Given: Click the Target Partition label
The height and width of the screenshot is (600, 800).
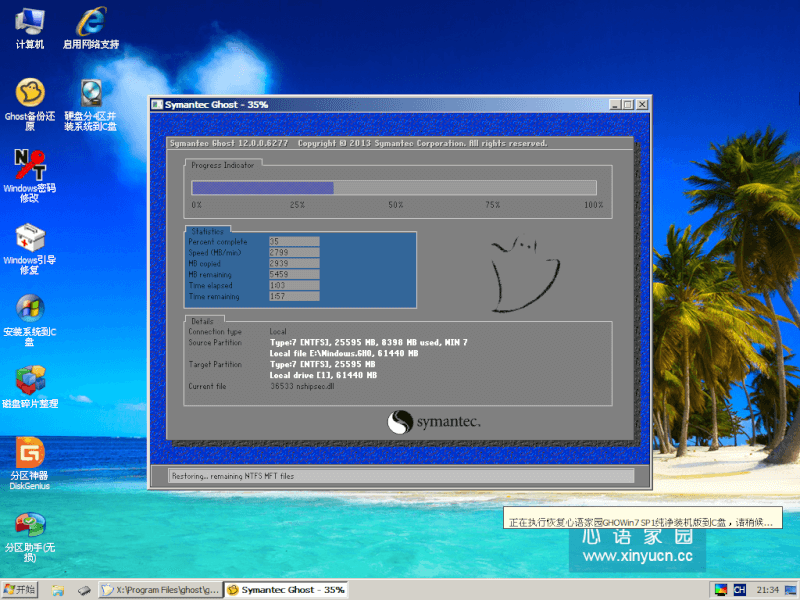Looking at the screenshot, I should 215,364.
